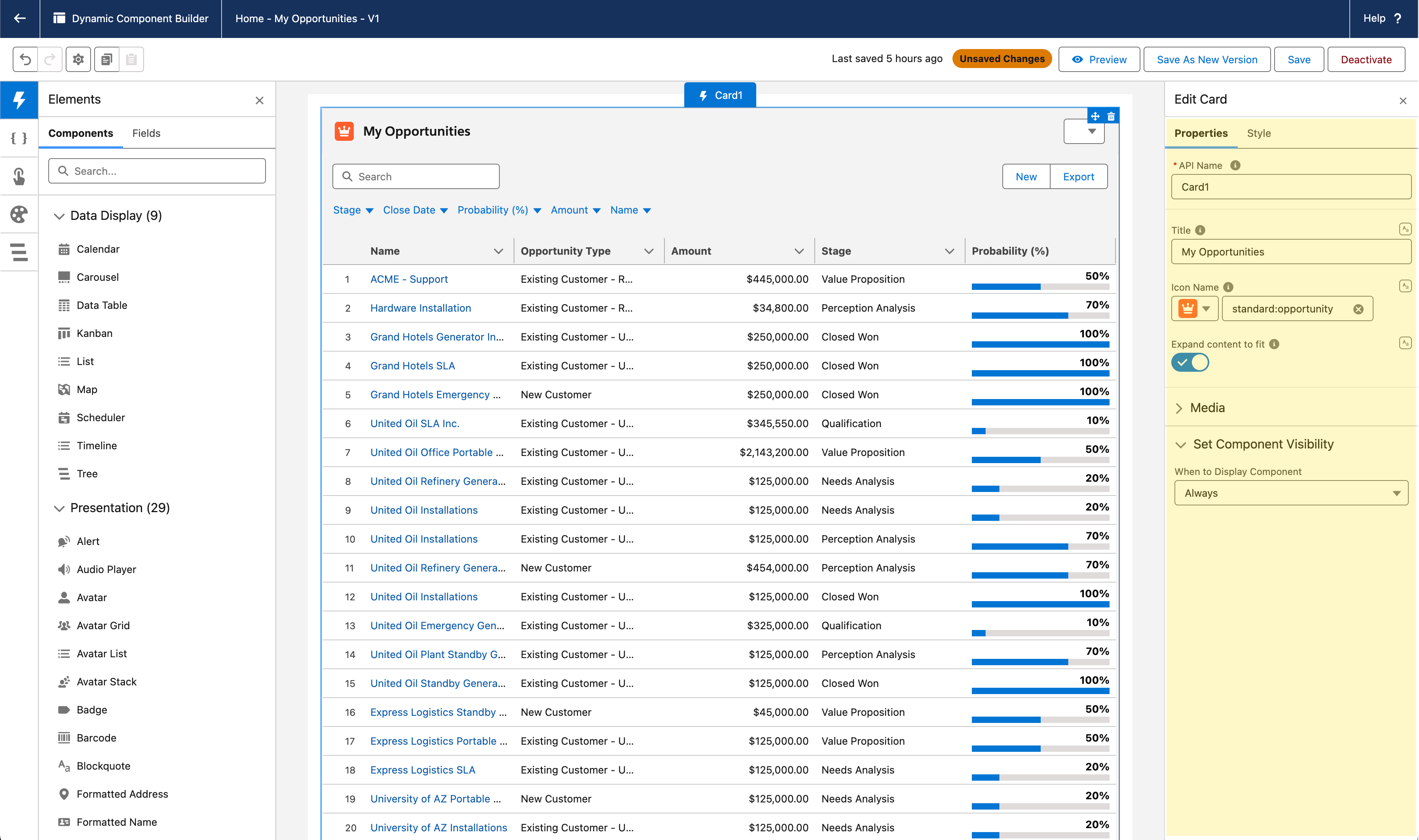Open the curly braces sidebar icon

19,138
